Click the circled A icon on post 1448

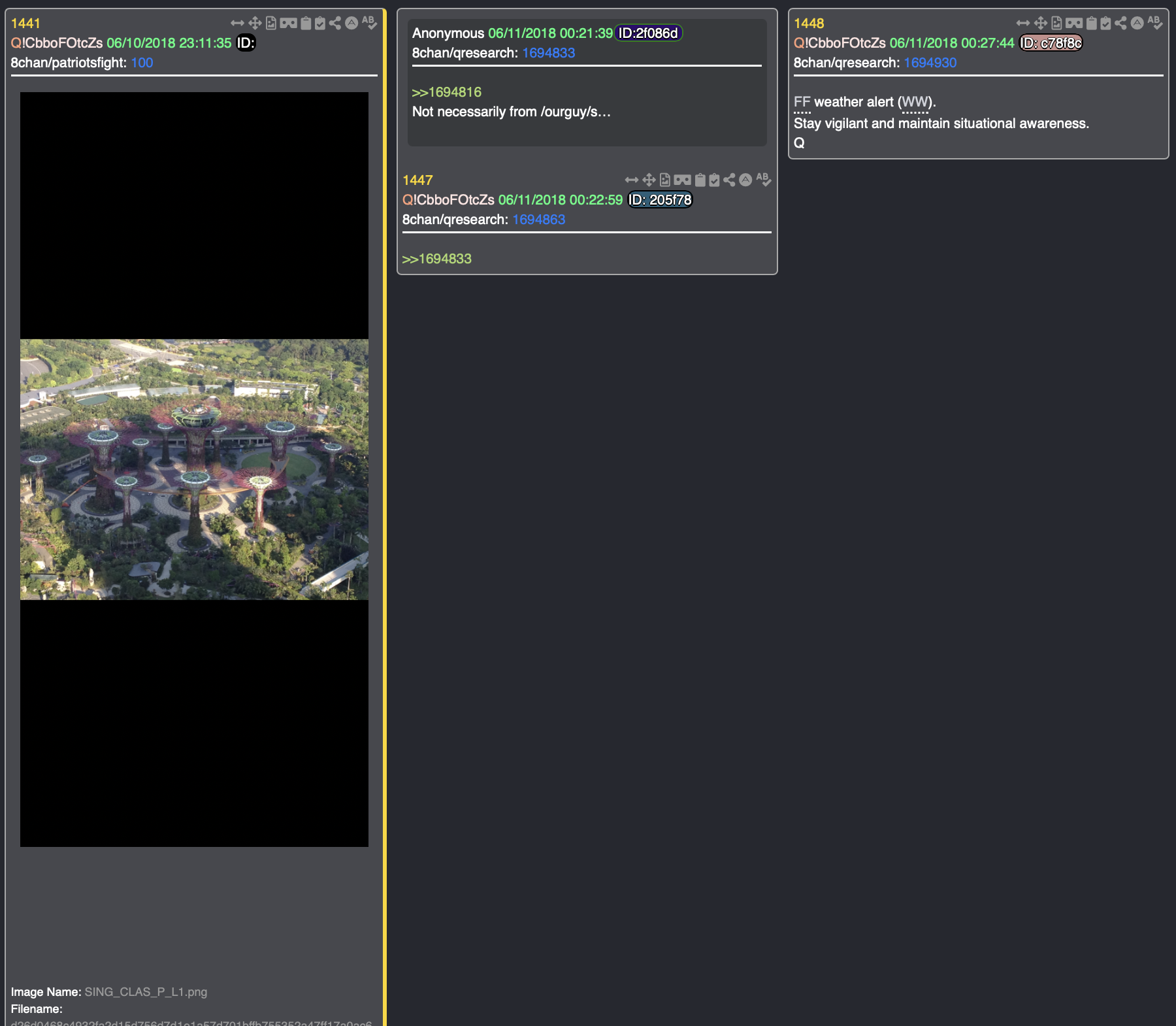click(1137, 23)
